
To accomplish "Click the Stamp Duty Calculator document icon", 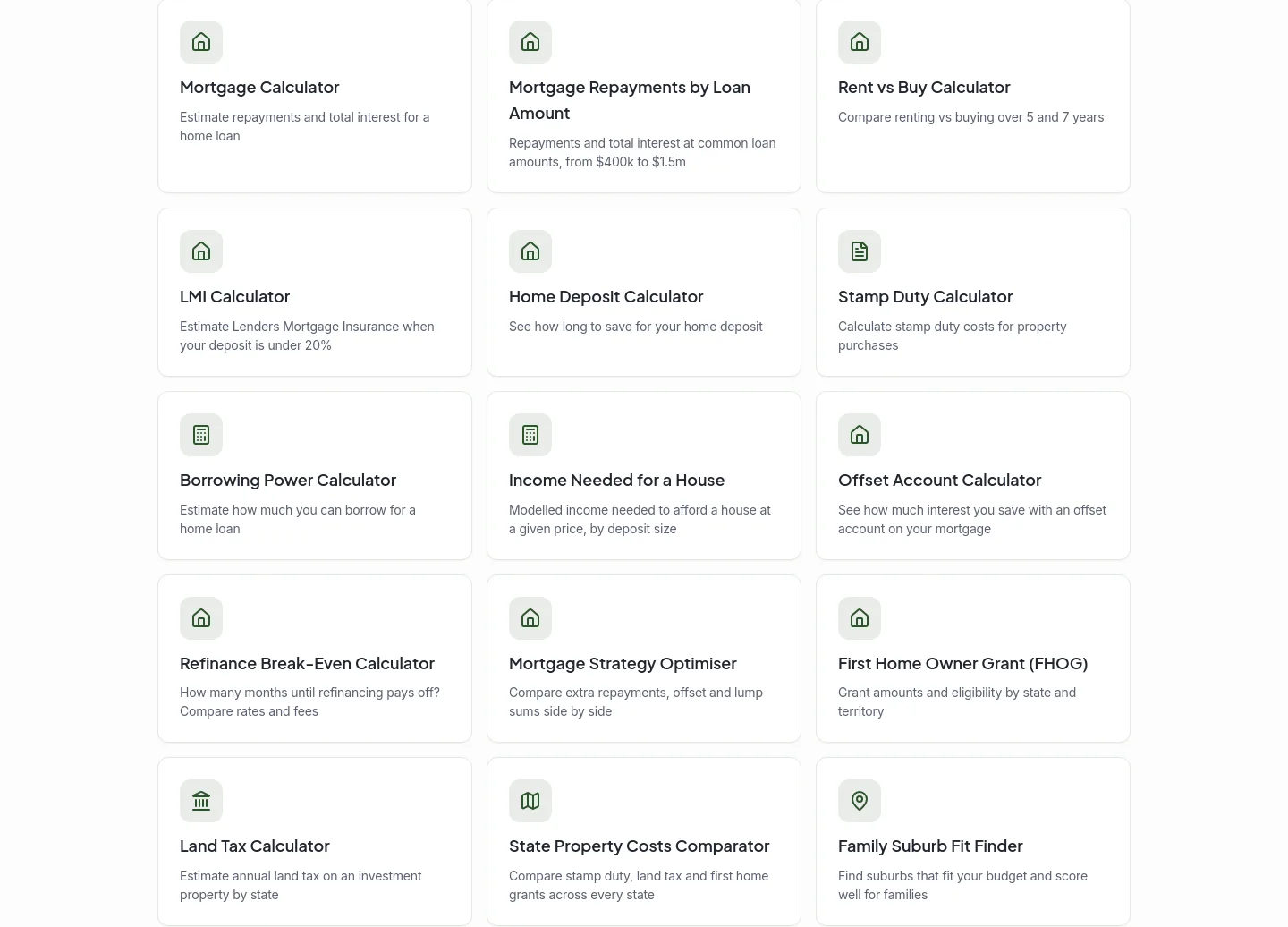I will pyautogui.click(x=860, y=251).
